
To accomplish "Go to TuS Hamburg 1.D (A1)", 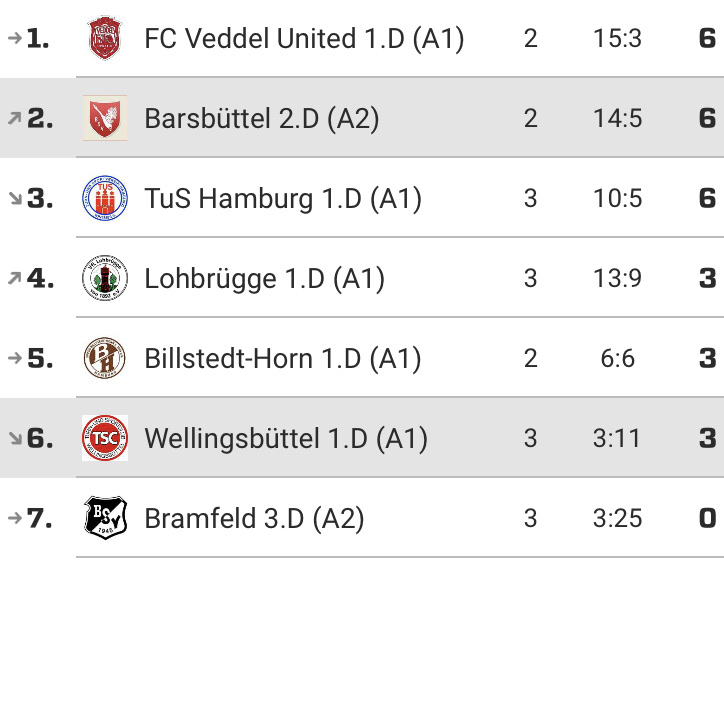I will (283, 199).
